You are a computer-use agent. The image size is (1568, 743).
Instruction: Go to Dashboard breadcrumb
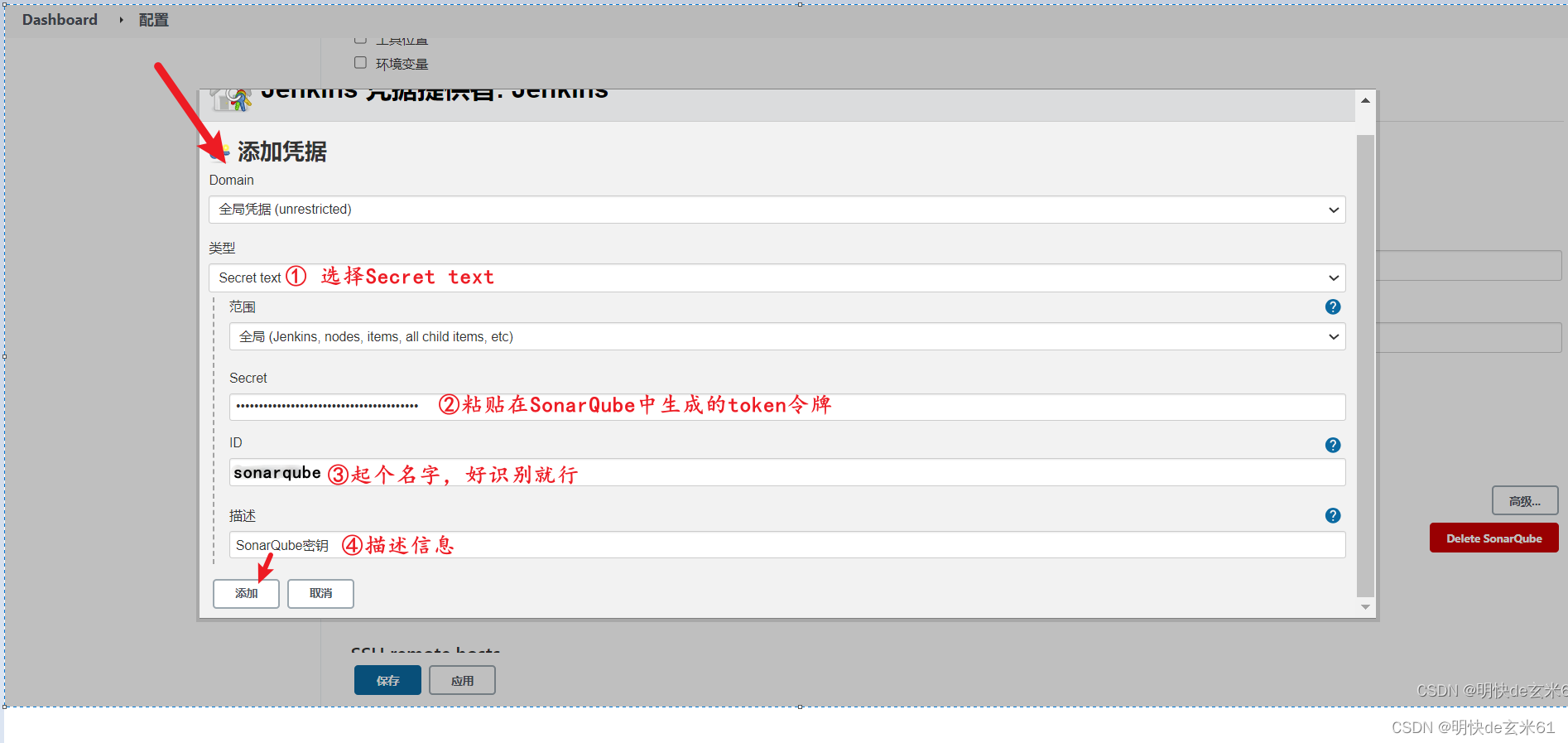(x=60, y=20)
